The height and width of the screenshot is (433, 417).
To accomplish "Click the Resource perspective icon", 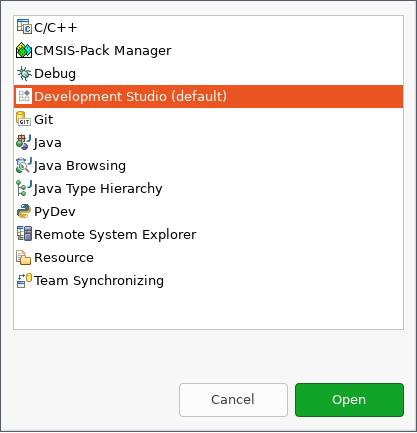I will pos(24,257).
